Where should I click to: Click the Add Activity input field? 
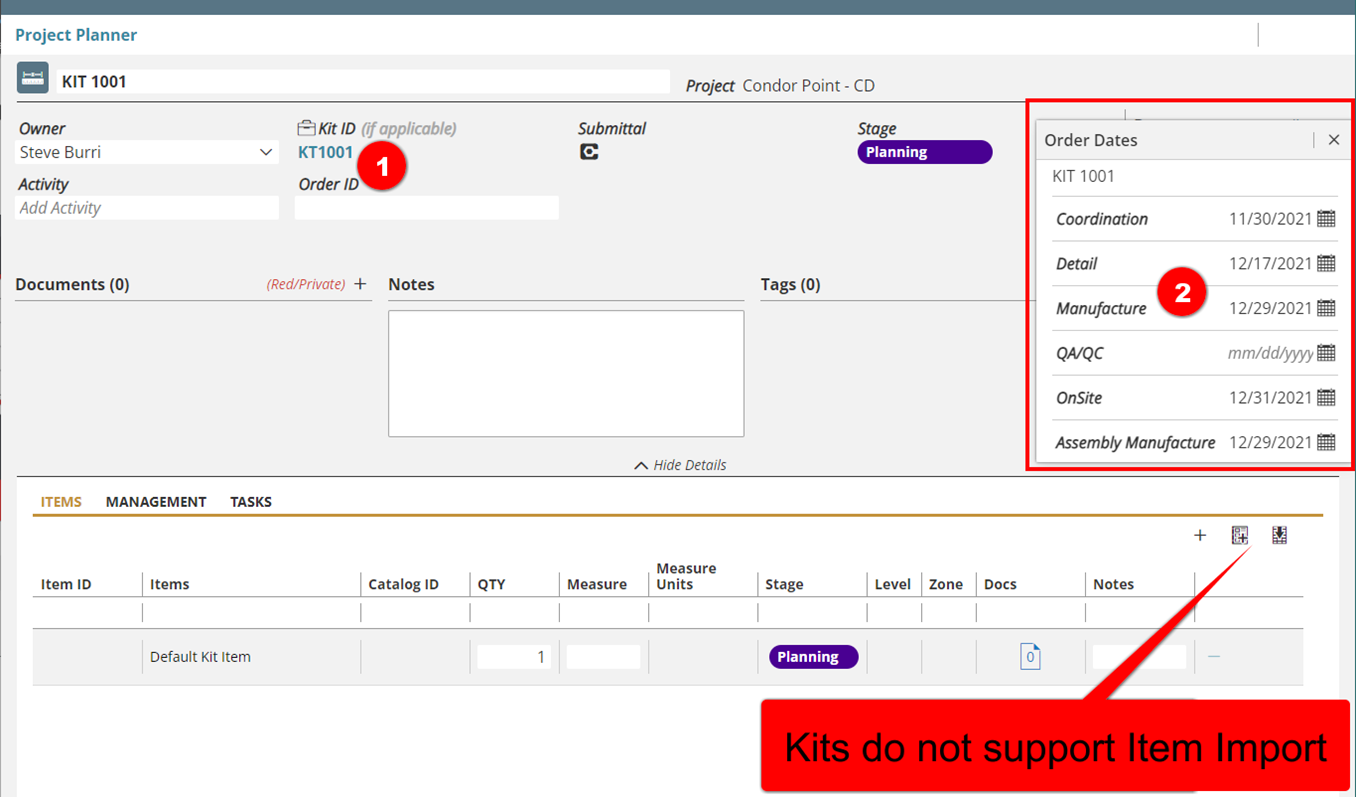click(x=148, y=208)
